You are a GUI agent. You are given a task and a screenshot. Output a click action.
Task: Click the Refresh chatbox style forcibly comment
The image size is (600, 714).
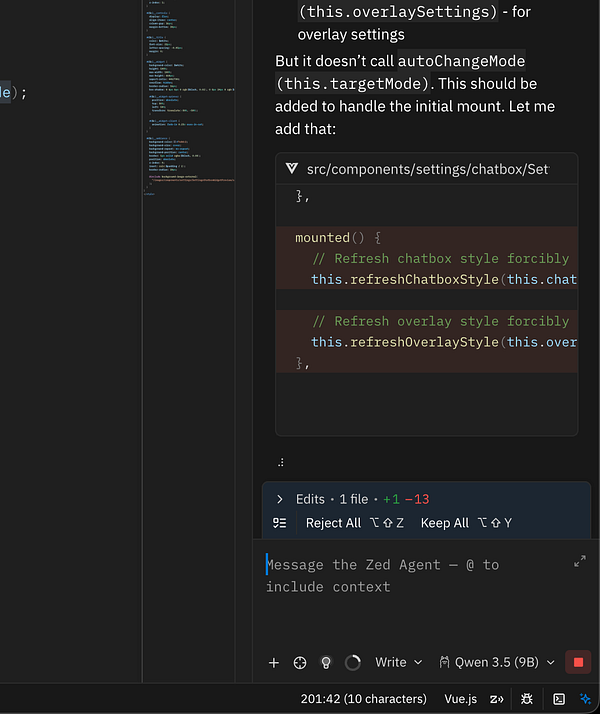tap(441, 258)
